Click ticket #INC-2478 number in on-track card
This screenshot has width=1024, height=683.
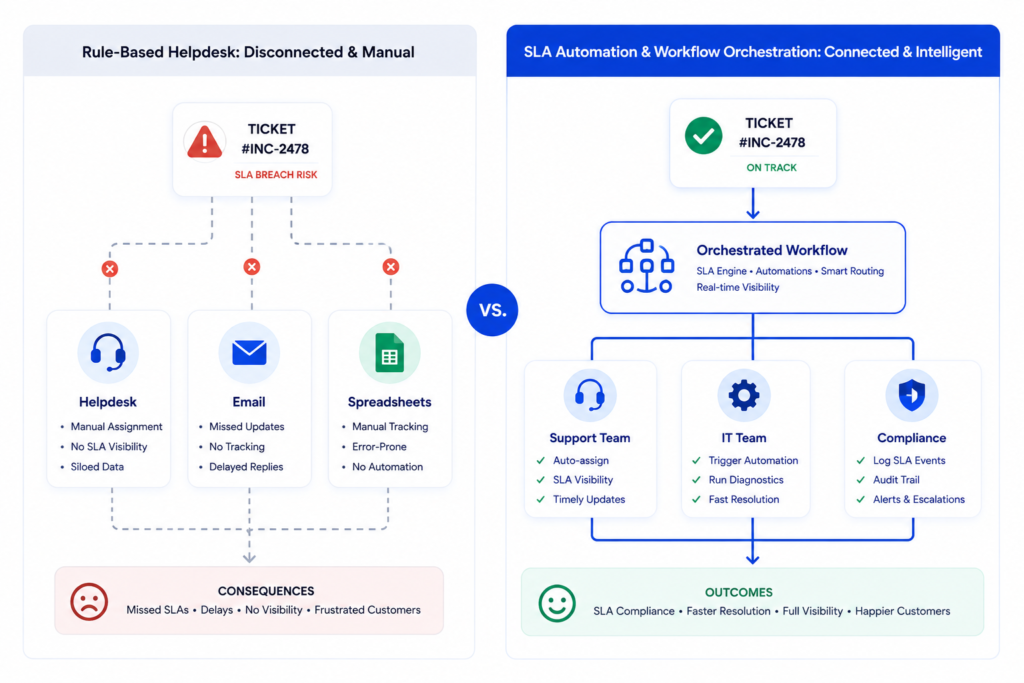772,142
